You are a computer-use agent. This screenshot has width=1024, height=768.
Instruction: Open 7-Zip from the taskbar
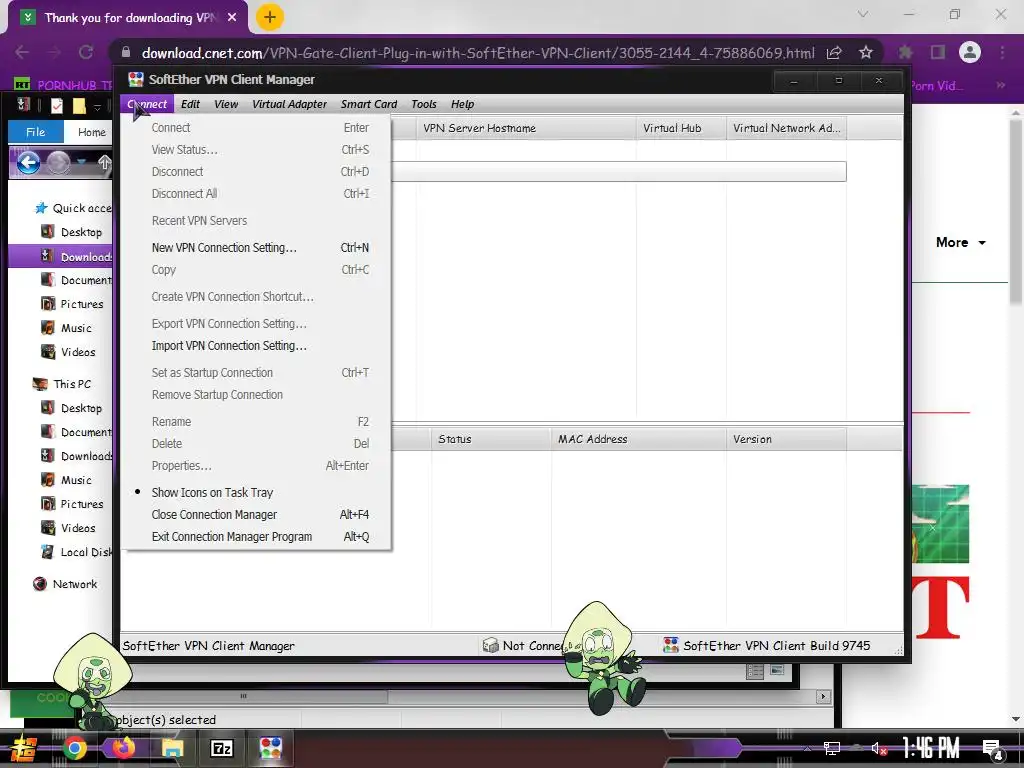coord(221,748)
